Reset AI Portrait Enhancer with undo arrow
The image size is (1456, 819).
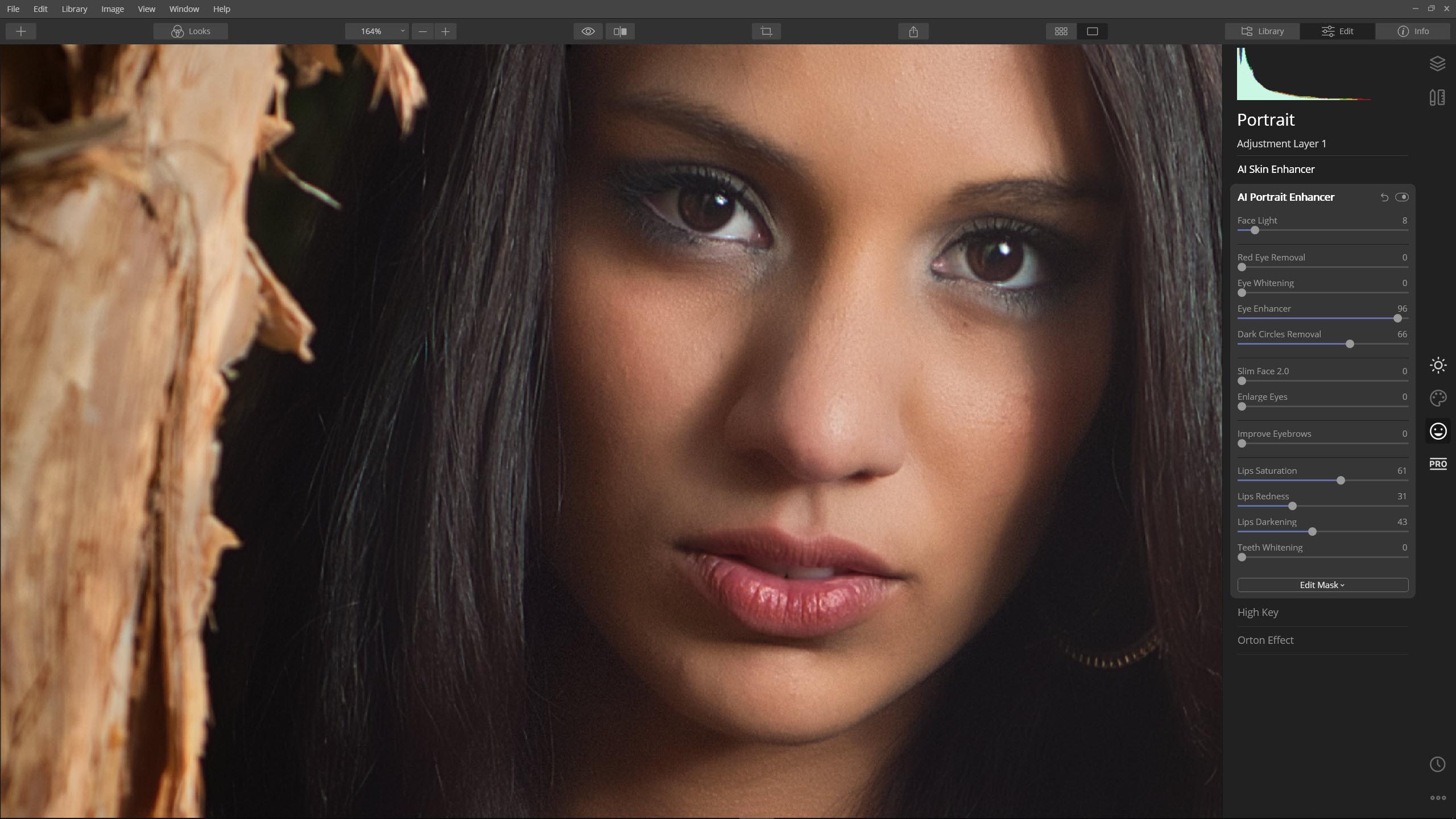click(1384, 197)
